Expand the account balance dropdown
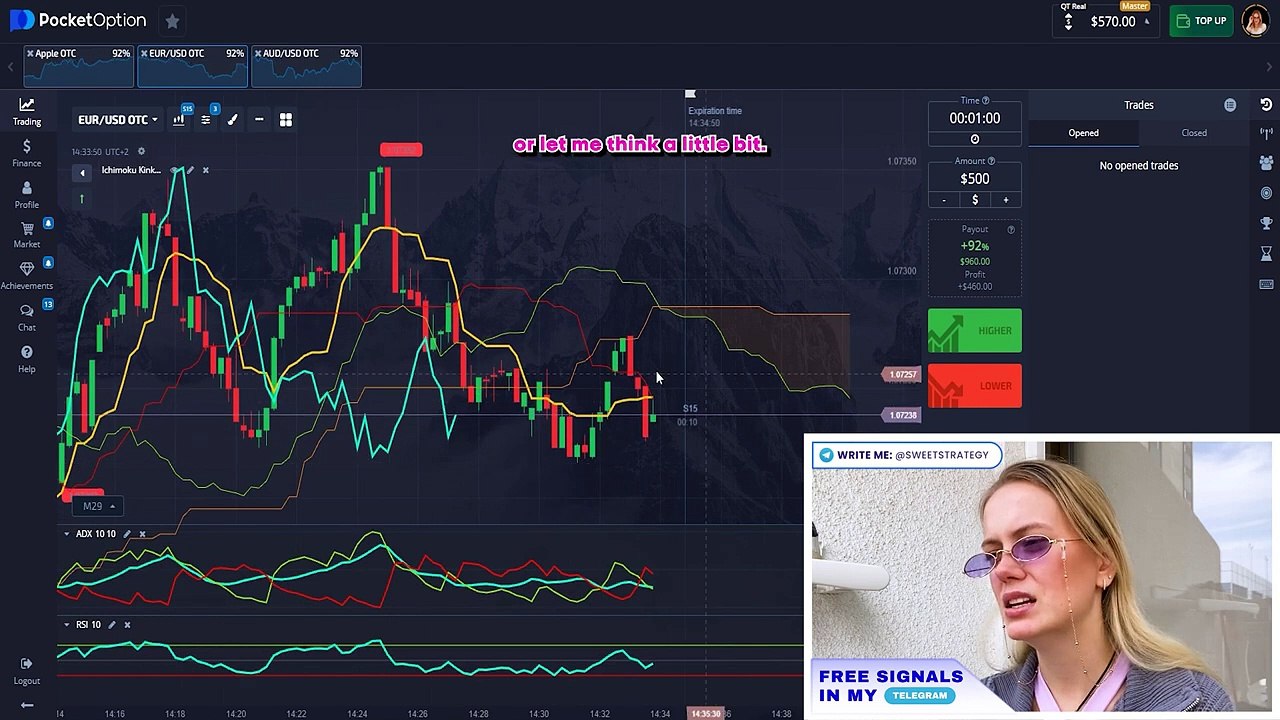Viewport: 1280px width, 720px height. 1147,21
